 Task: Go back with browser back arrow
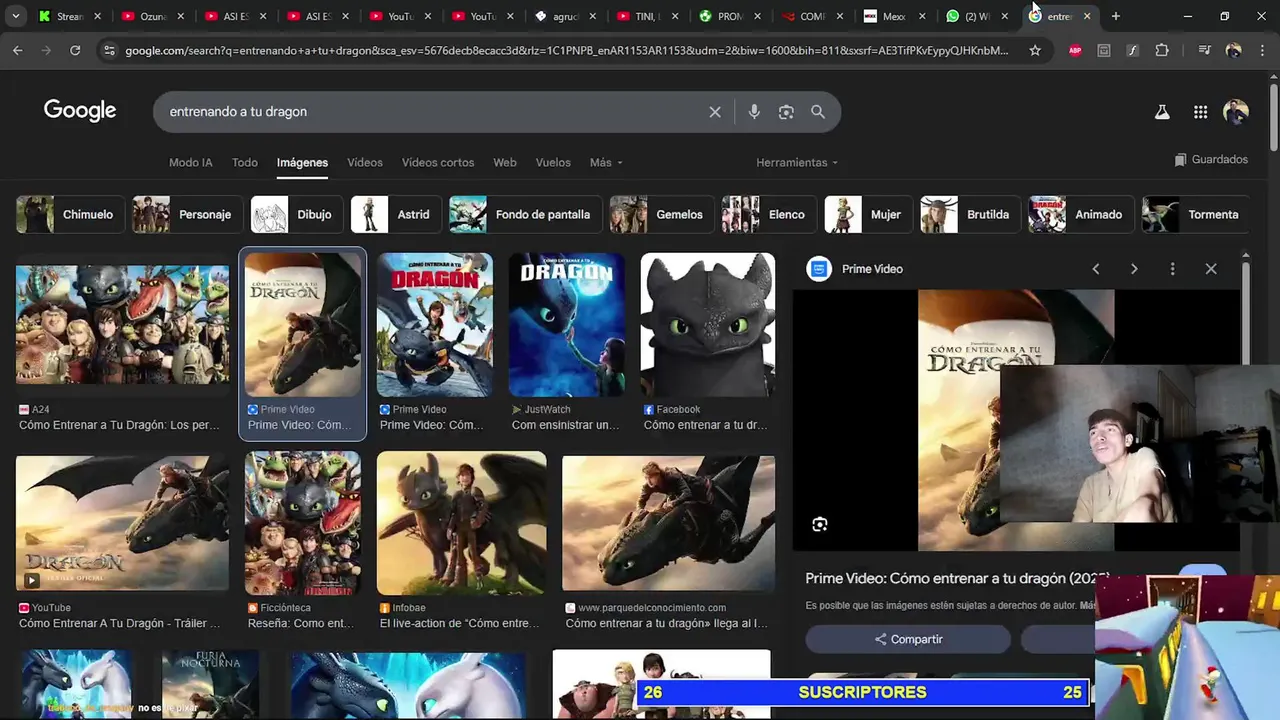click(18, 50)
